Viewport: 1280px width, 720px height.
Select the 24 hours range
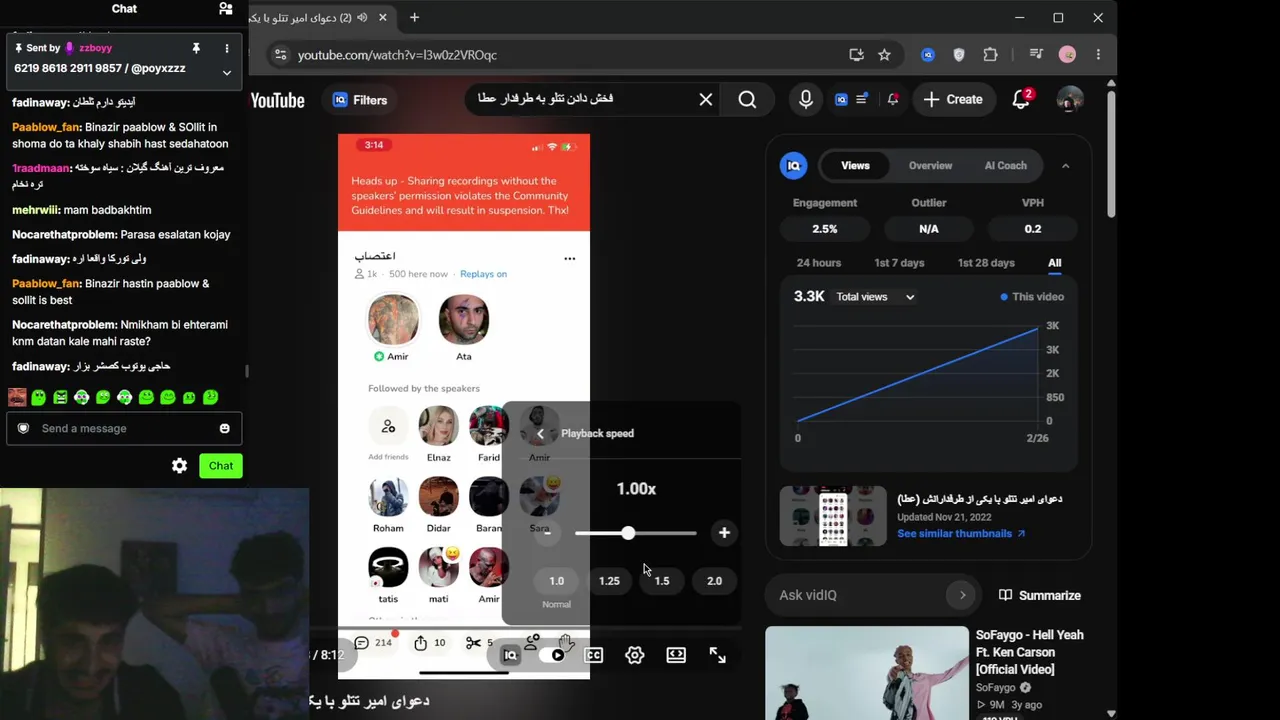pos(819,263)
